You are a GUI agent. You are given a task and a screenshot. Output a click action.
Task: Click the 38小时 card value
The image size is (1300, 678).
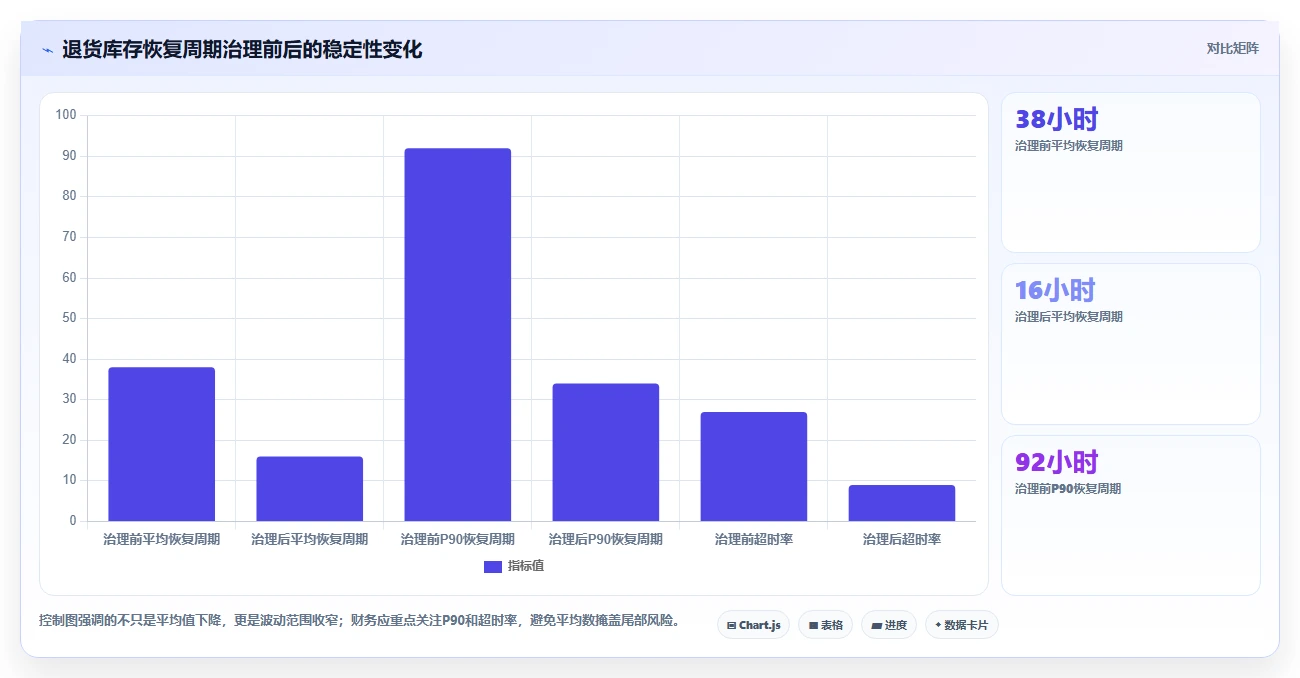[1056, 119]
